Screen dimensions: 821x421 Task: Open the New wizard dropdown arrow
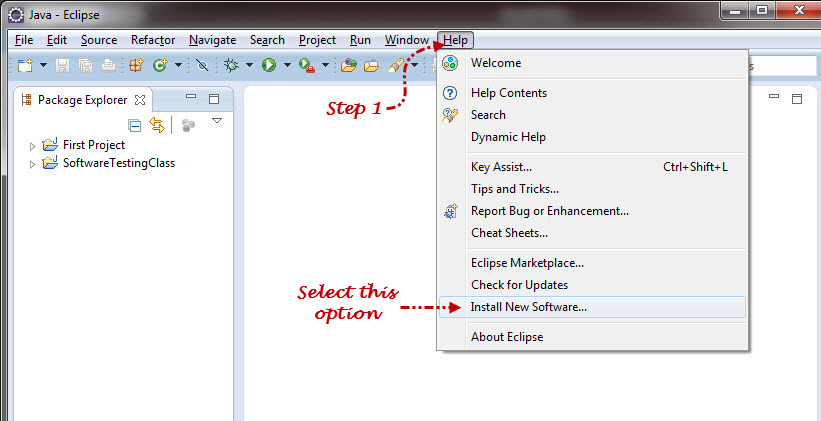pyautogui.click(x=43, y=65)
